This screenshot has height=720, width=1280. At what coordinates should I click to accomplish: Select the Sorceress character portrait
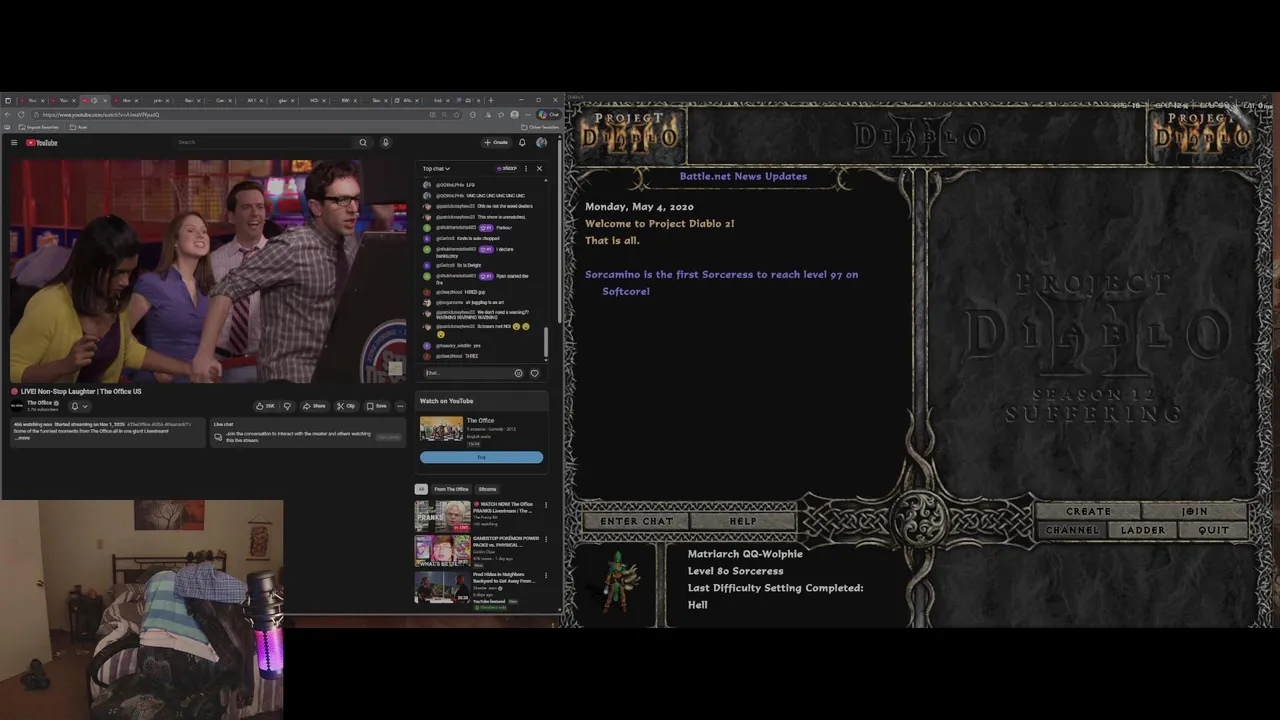click(617, 581)
